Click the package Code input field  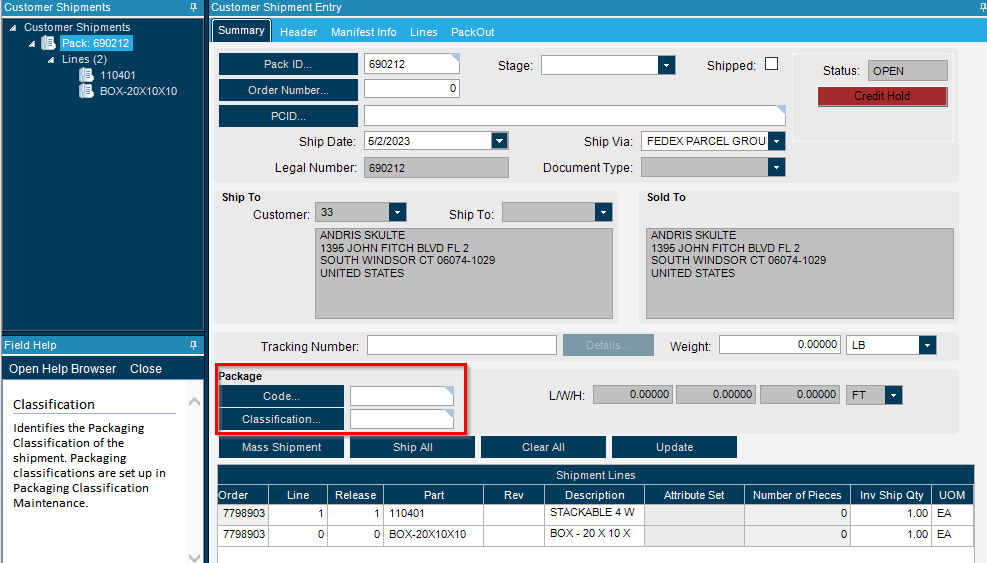pos(402,396)
